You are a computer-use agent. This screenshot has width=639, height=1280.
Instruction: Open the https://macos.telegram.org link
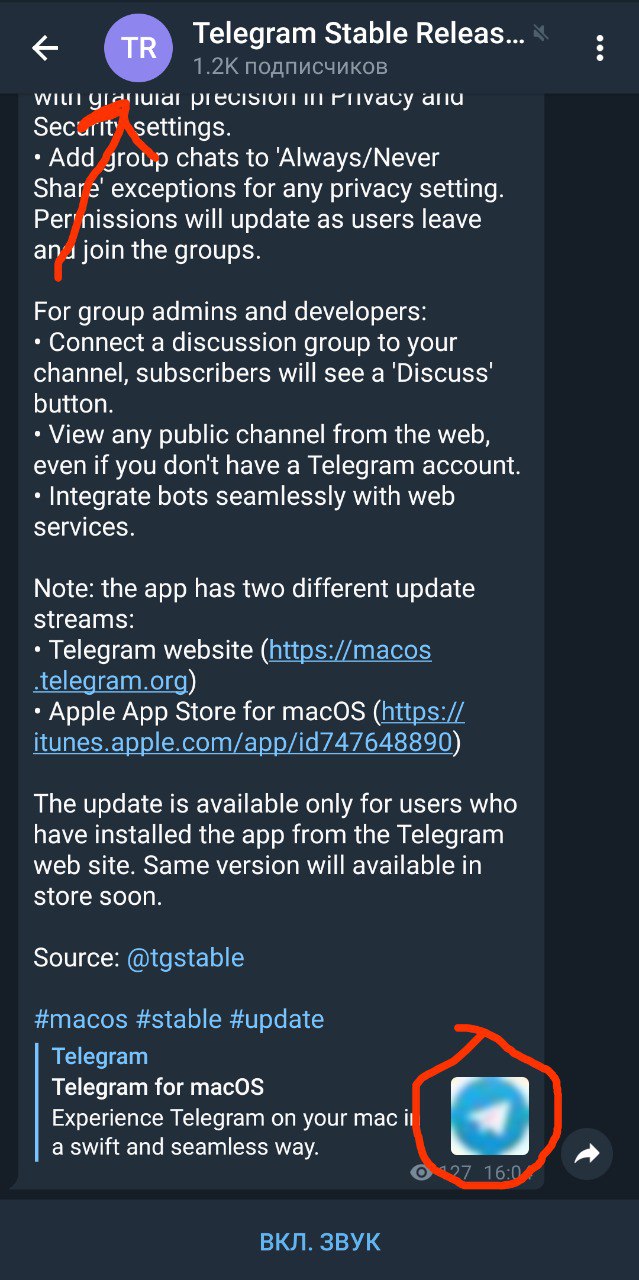click(x=232, y=665)
